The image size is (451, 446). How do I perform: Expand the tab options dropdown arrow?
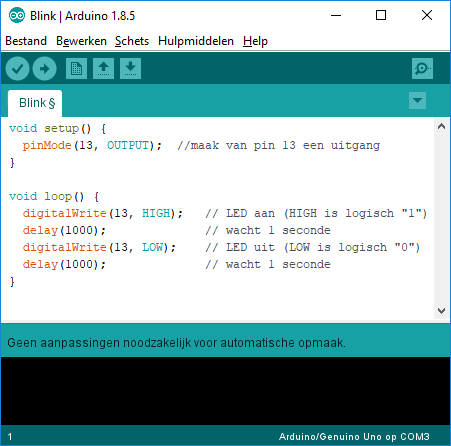point(417,100)
